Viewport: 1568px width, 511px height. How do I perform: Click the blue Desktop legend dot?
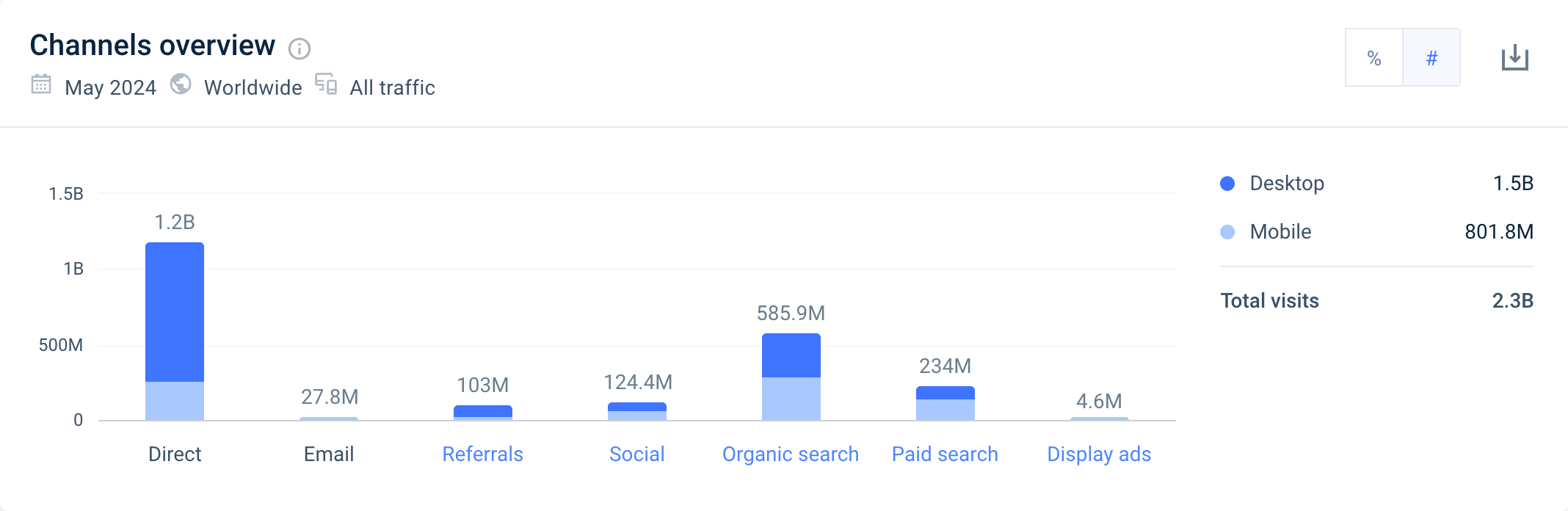[1227, 184]
